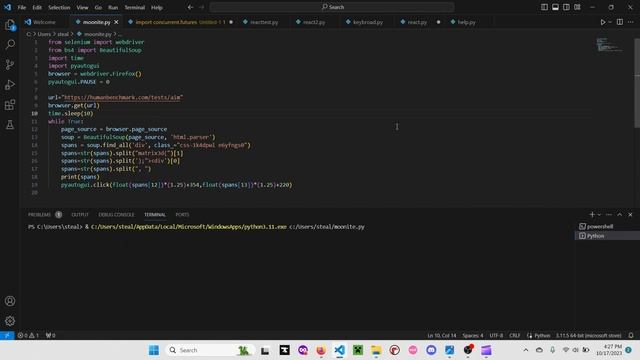
Task: Open the Accounts menu icon
Action: 10,301
